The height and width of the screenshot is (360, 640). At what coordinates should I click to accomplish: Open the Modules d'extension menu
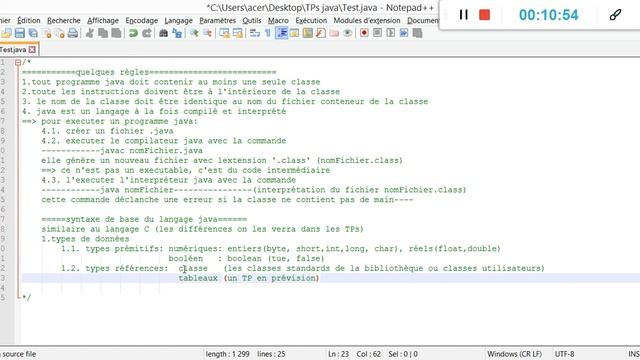pyautogui.click(x=367, y=20)
